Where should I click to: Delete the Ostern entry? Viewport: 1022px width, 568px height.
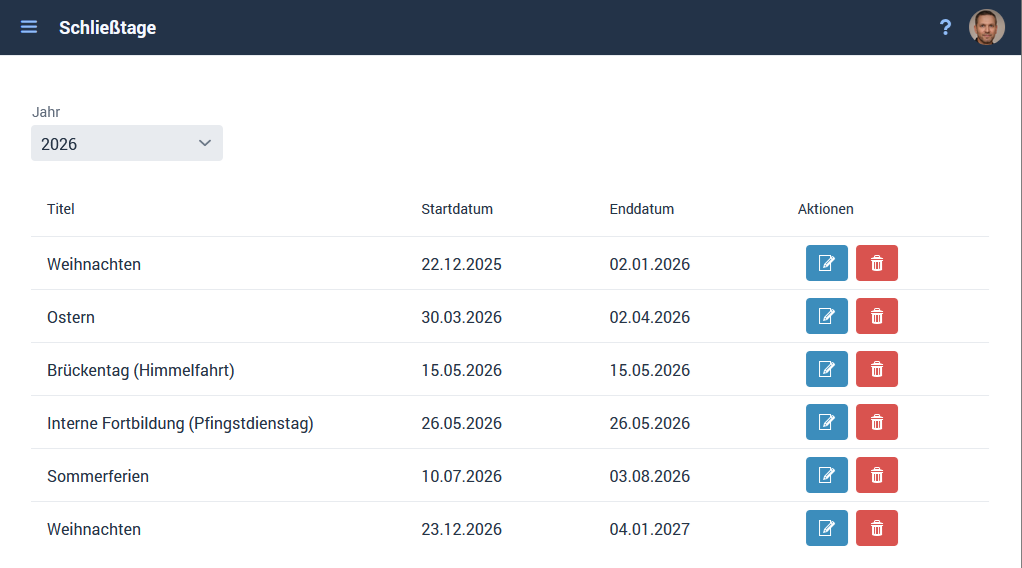(x=877, y=316)
